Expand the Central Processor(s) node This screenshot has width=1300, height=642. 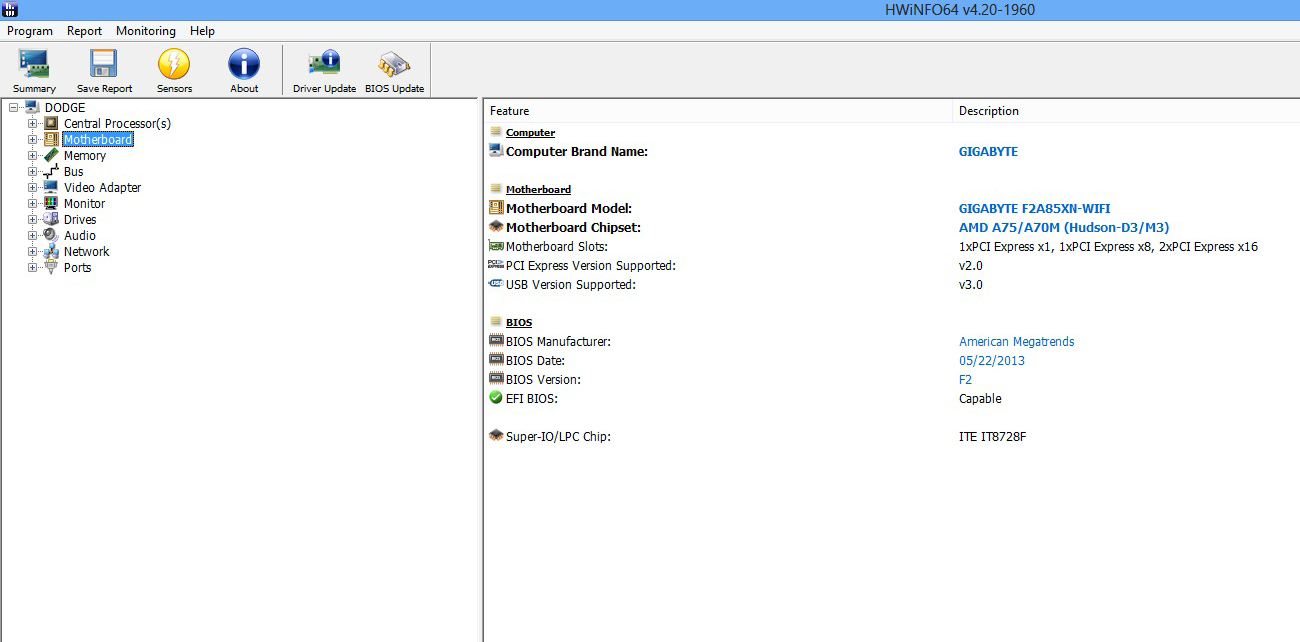pos(33,123)
